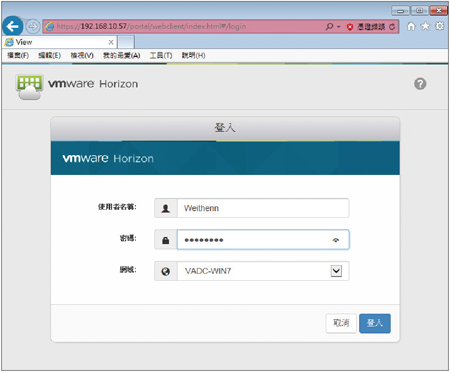The width and height of the screenshot is (450, 372).
Task: Click the Weithenn username input field
Action: click(x=263, y=208)
